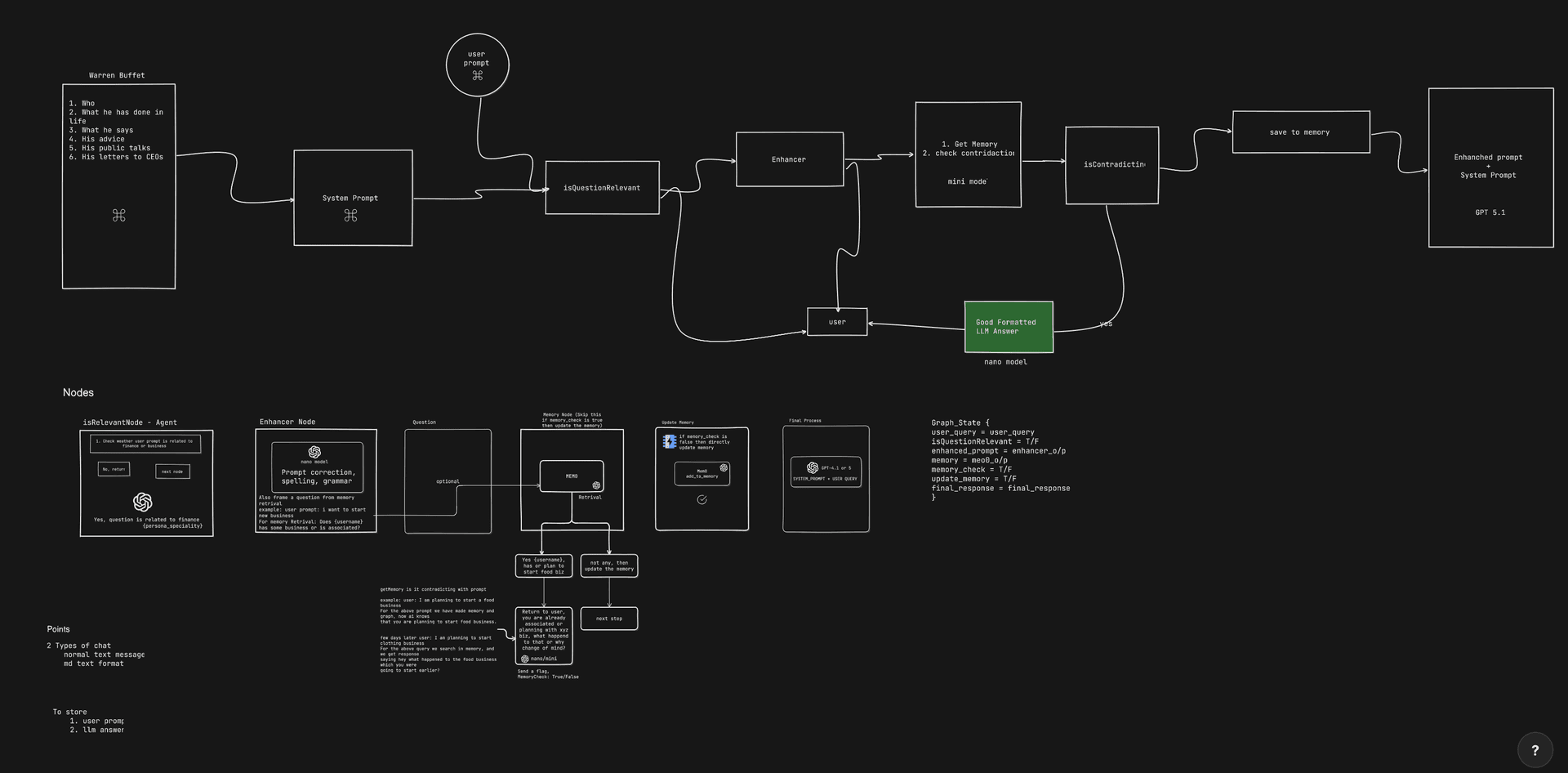Click the save to memory box

coord(1300,132)
